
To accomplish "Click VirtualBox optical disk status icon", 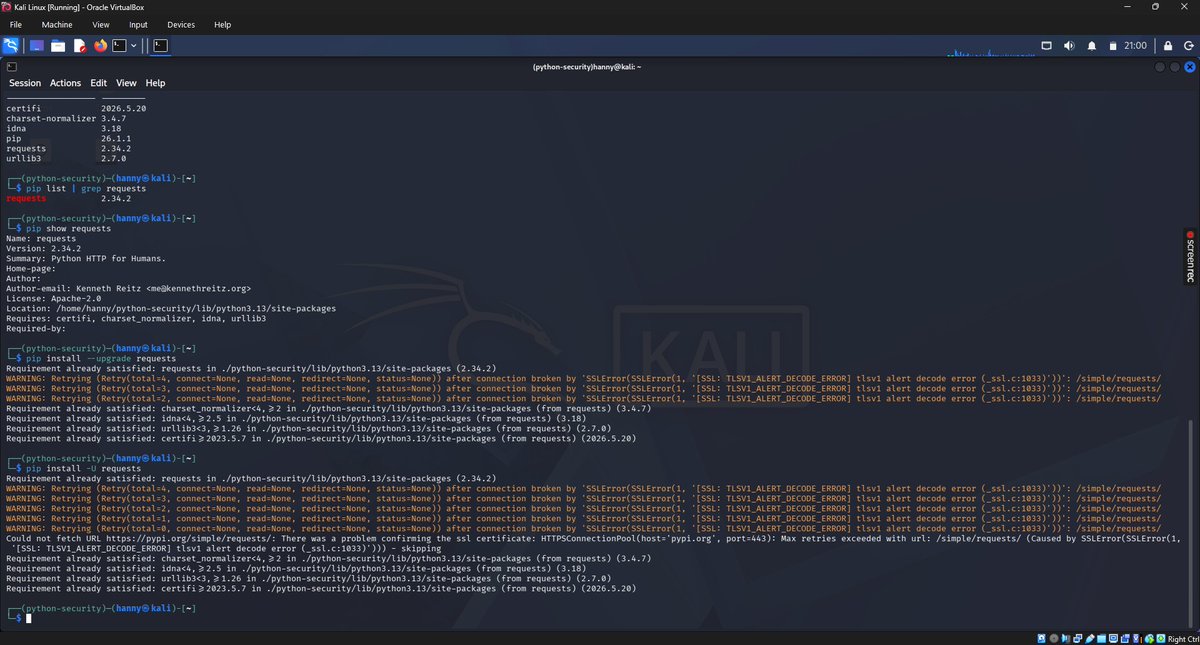I will click(1054, 639).
